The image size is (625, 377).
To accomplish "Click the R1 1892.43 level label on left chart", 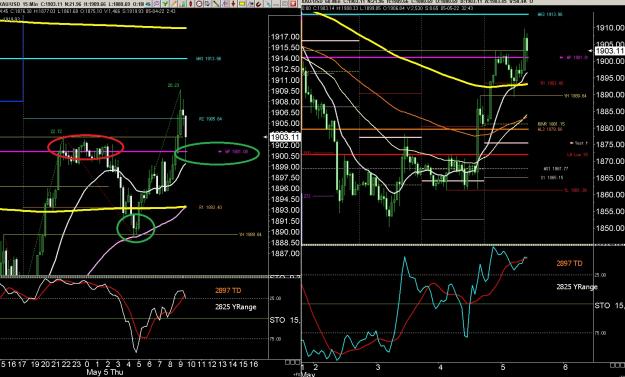I will click(x=211, y=207).
